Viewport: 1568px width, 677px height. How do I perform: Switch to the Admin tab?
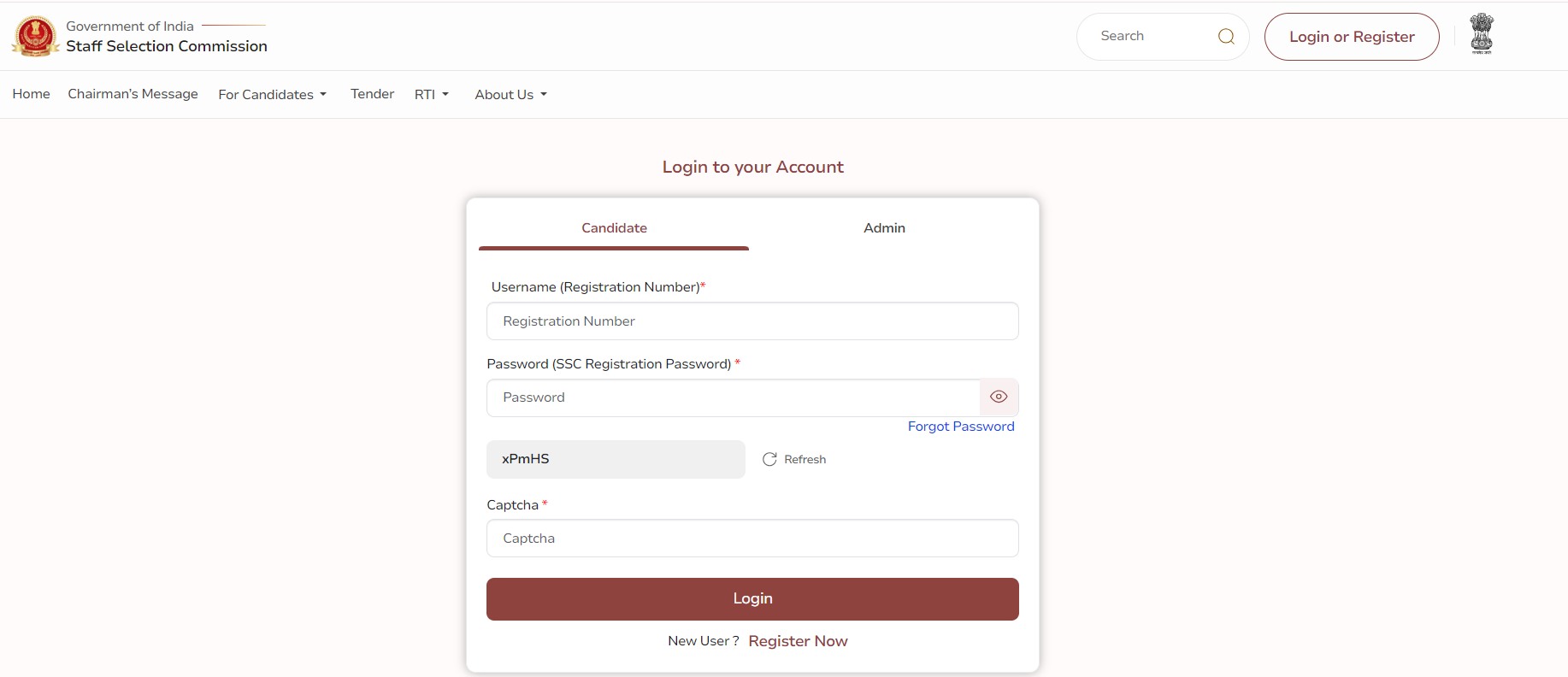[883, 228]
